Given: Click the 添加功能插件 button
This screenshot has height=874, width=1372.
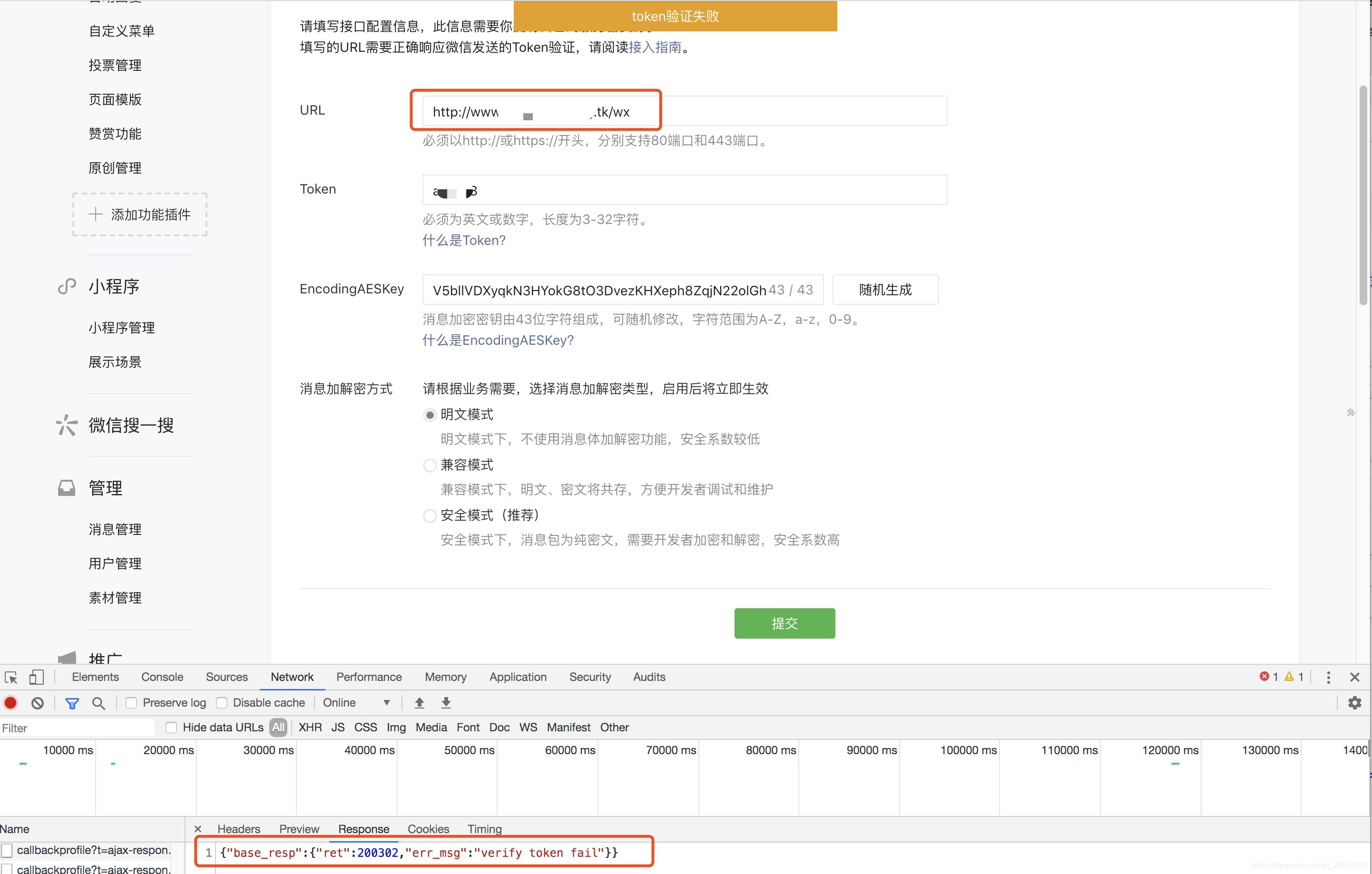Looking at the screenshot, I should [x=139, y=214].
